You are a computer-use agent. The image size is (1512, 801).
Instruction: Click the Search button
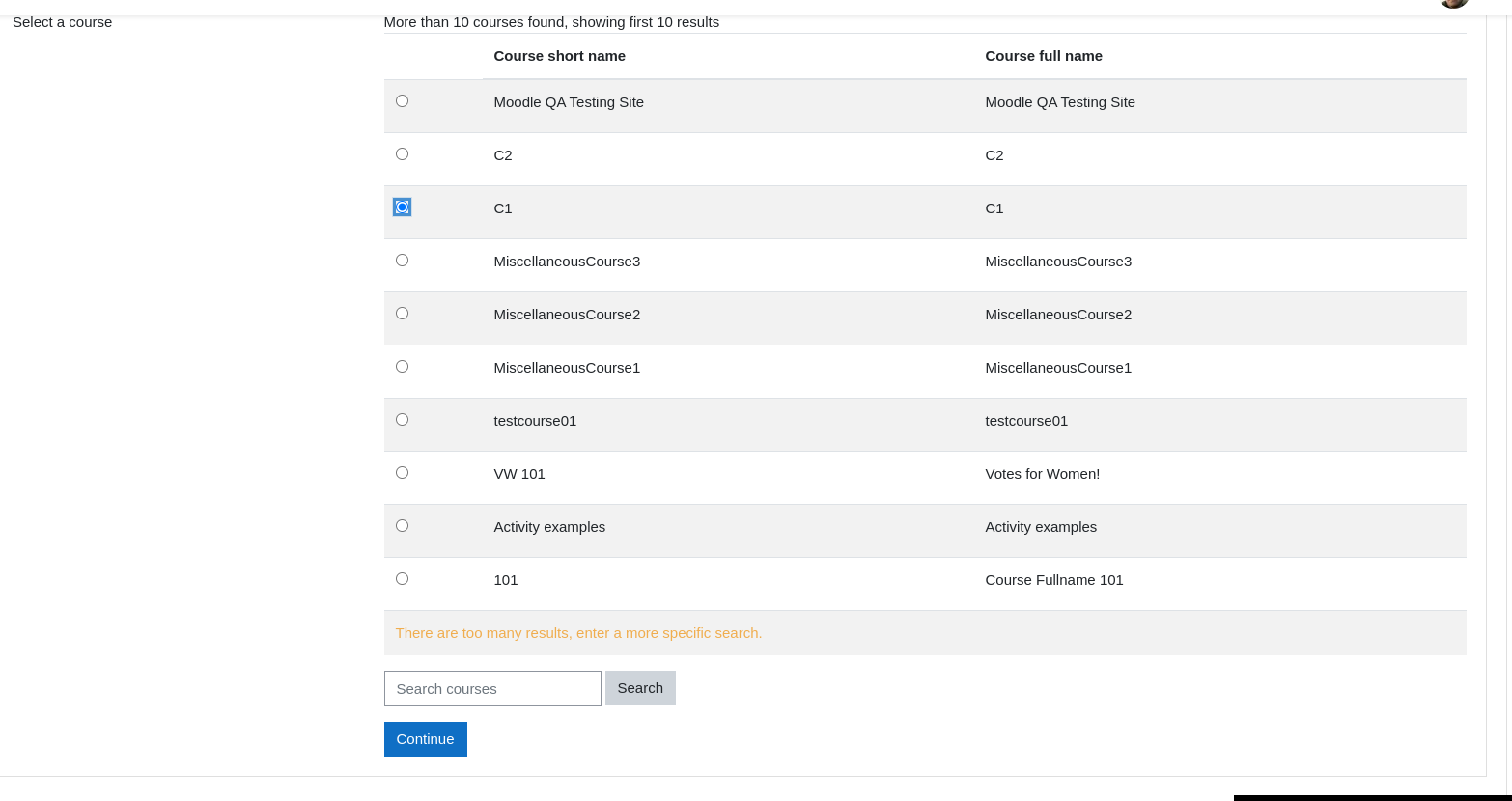(640, 688)
